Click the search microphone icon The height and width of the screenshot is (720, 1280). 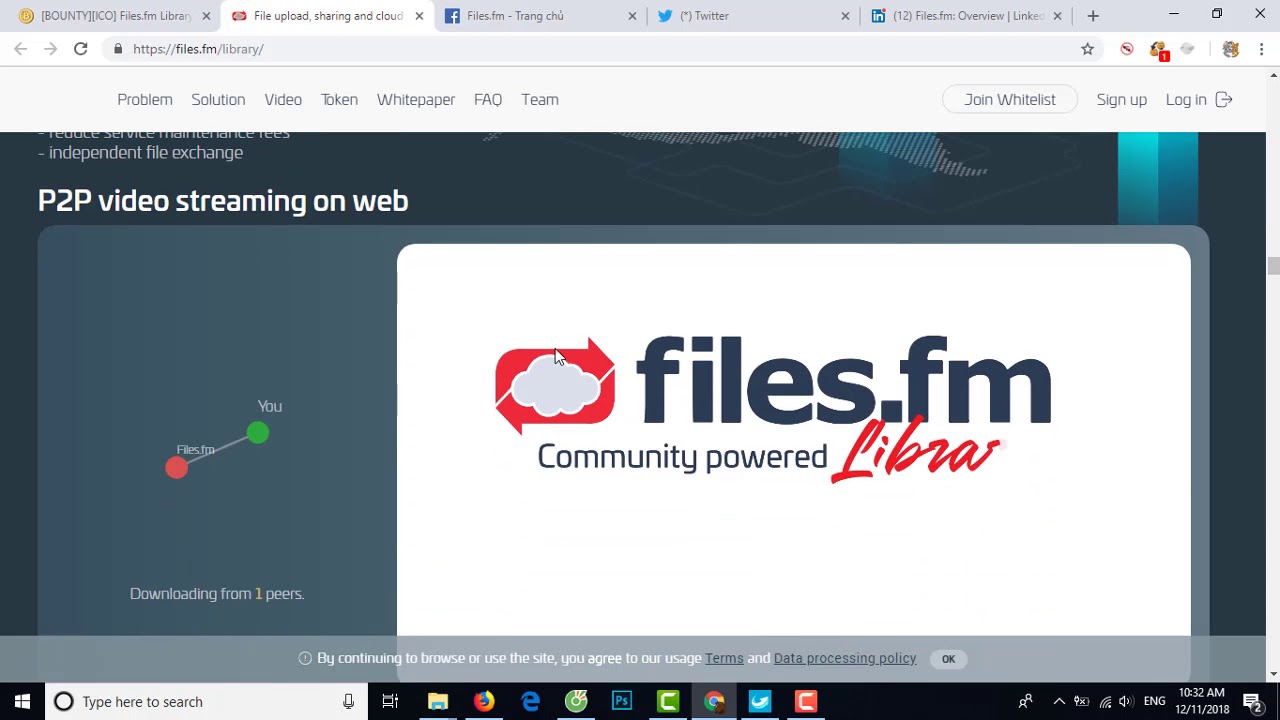(348, 701)
